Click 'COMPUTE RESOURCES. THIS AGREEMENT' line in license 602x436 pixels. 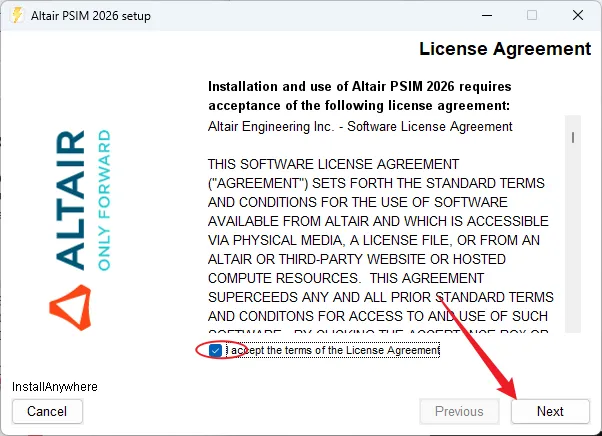[x=346, y=278]
